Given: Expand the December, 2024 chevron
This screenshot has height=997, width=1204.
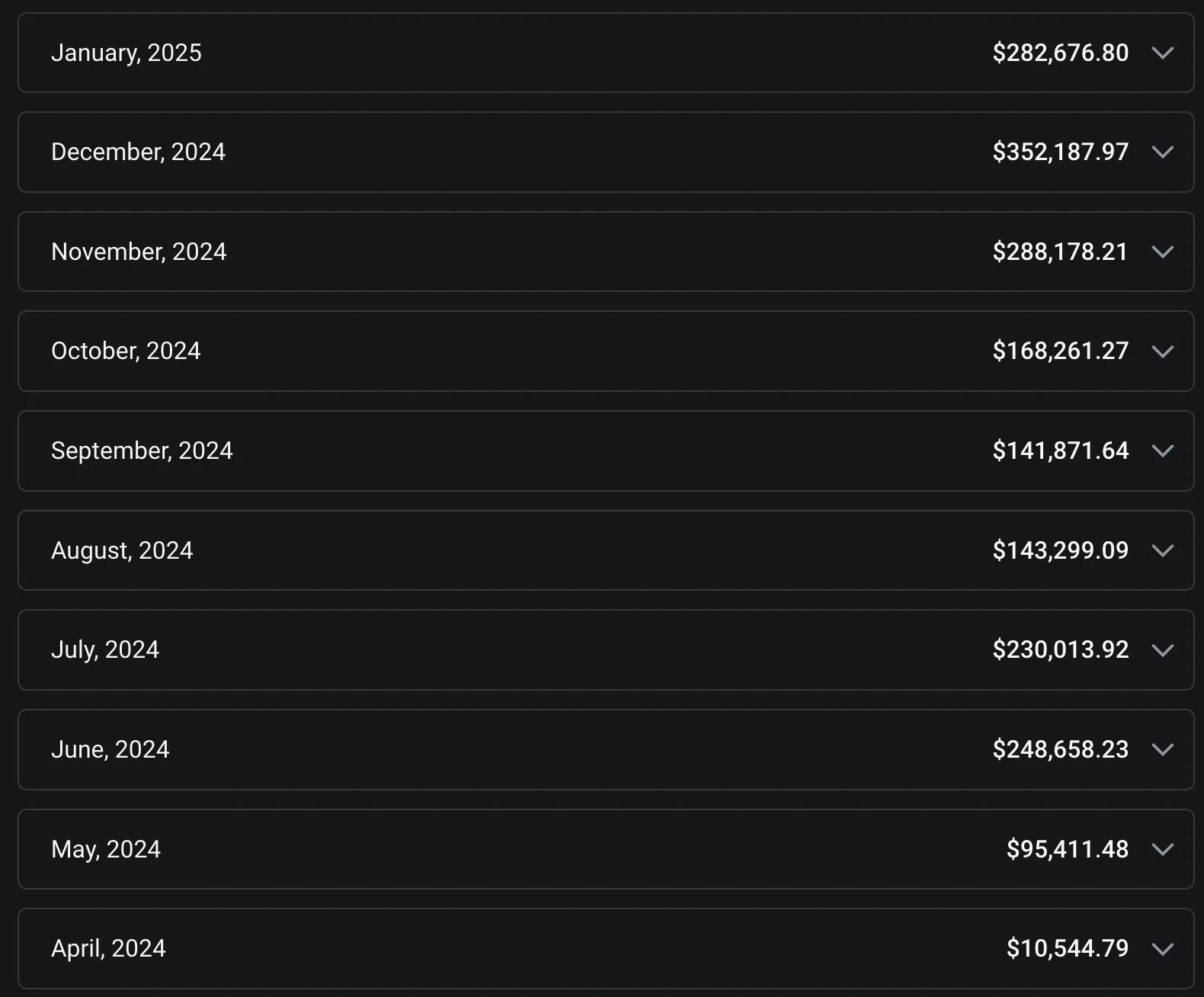Looking at the screenshot, I should (x=1162, y=152).
